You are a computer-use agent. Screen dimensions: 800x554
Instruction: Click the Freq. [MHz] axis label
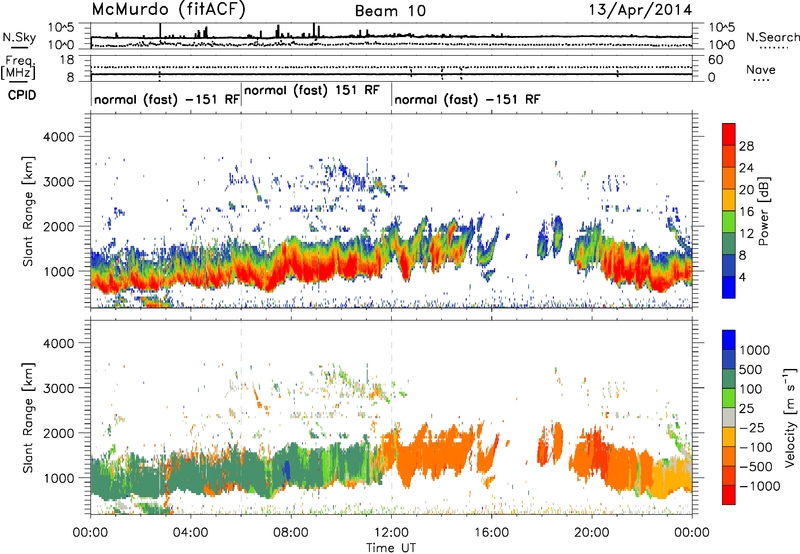point(19,68)
